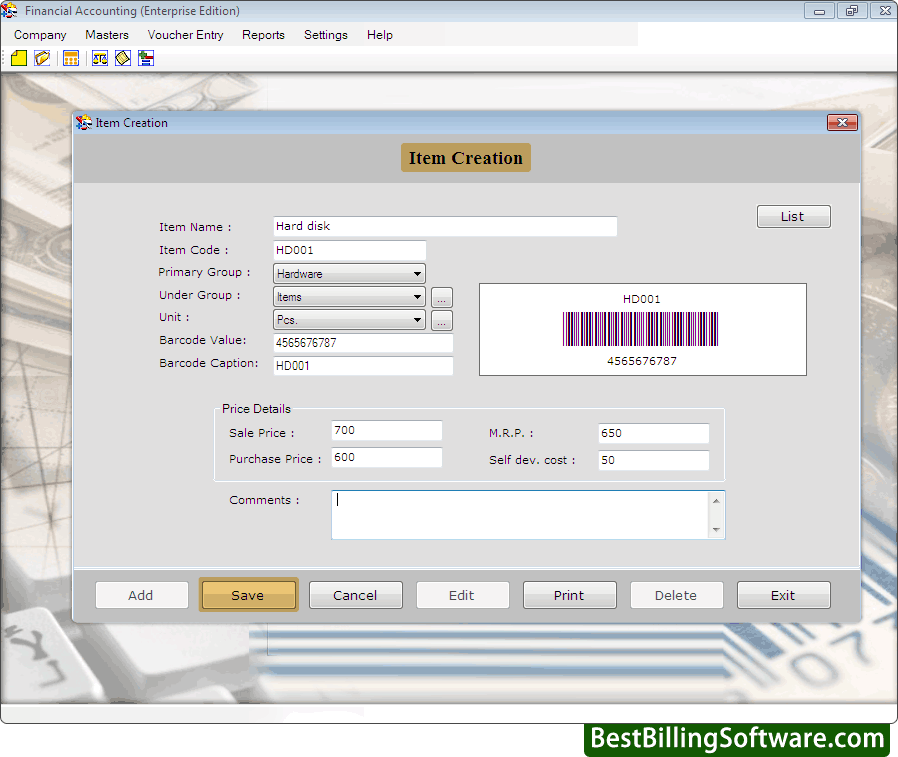The width and height of the screenshot is (898, 757).
Task: Click the M.R.P. field
Action: (x=653, y=433)
